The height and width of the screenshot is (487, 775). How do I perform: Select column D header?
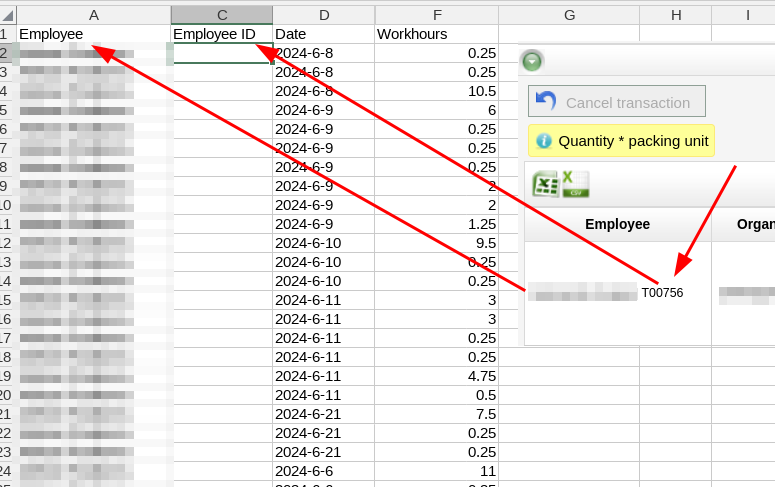(324, 15)
